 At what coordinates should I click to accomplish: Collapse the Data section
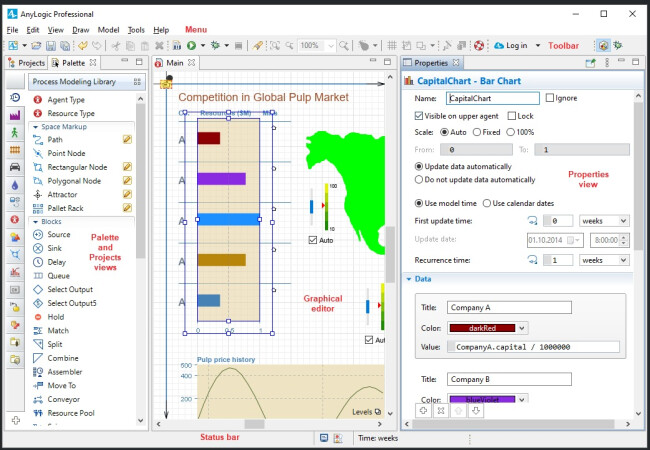(x=410, y=279)
